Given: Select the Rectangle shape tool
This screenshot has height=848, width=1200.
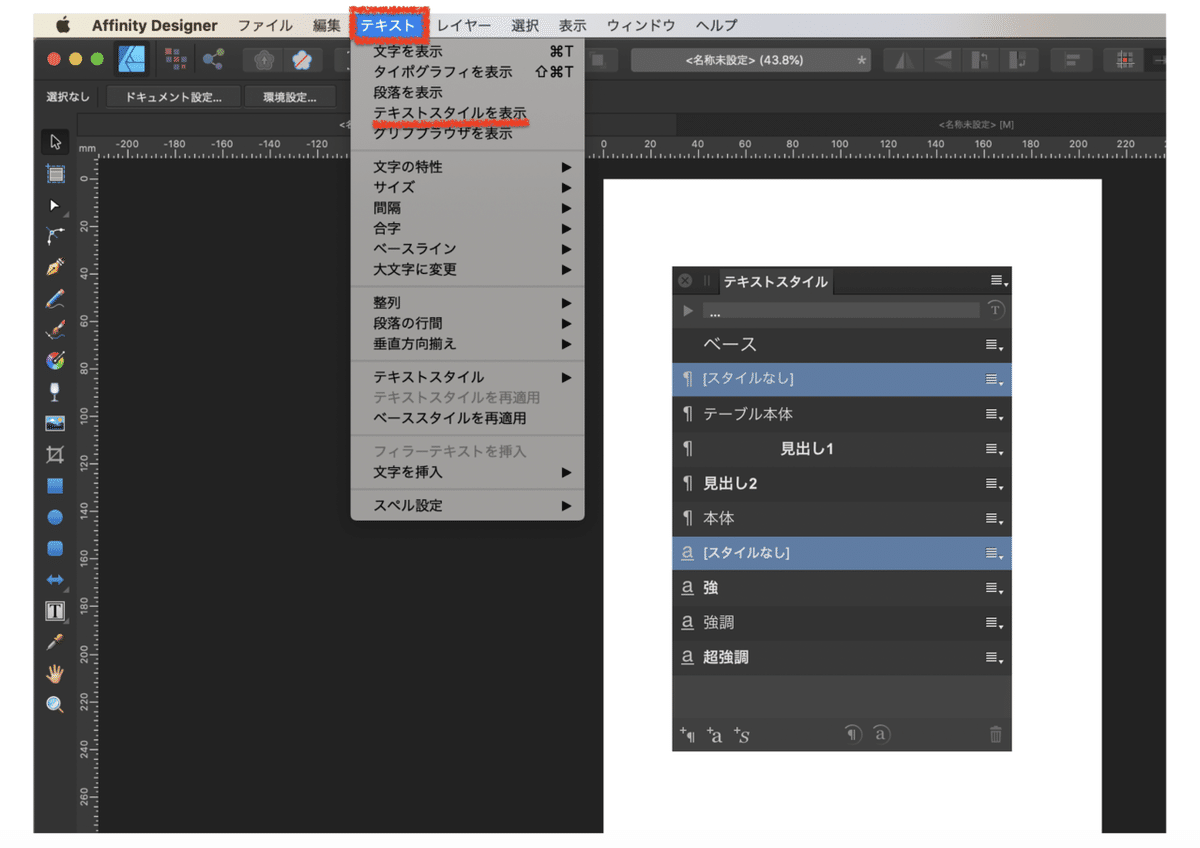Looking at the screenshot, I should pyautogui.click(x=55, y=486).
